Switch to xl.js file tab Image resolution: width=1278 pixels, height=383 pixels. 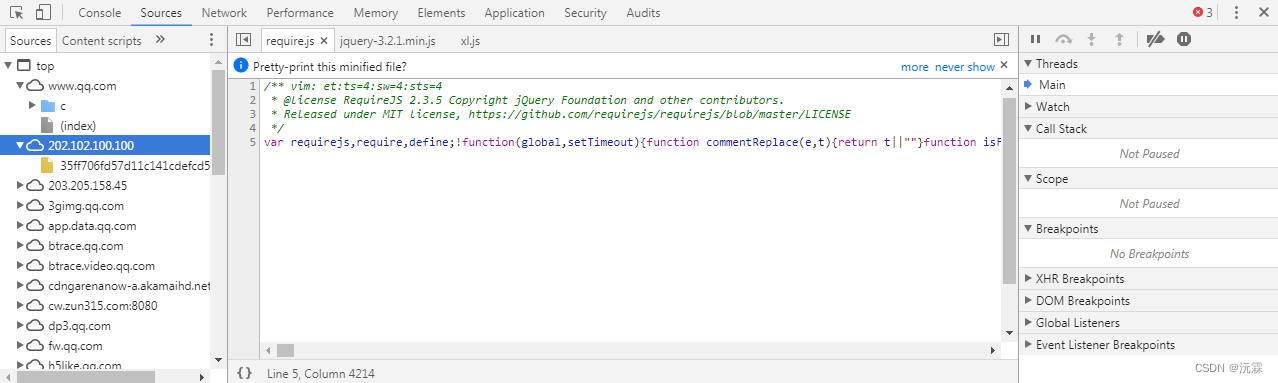pyautogui.click(x=470, y=41)
